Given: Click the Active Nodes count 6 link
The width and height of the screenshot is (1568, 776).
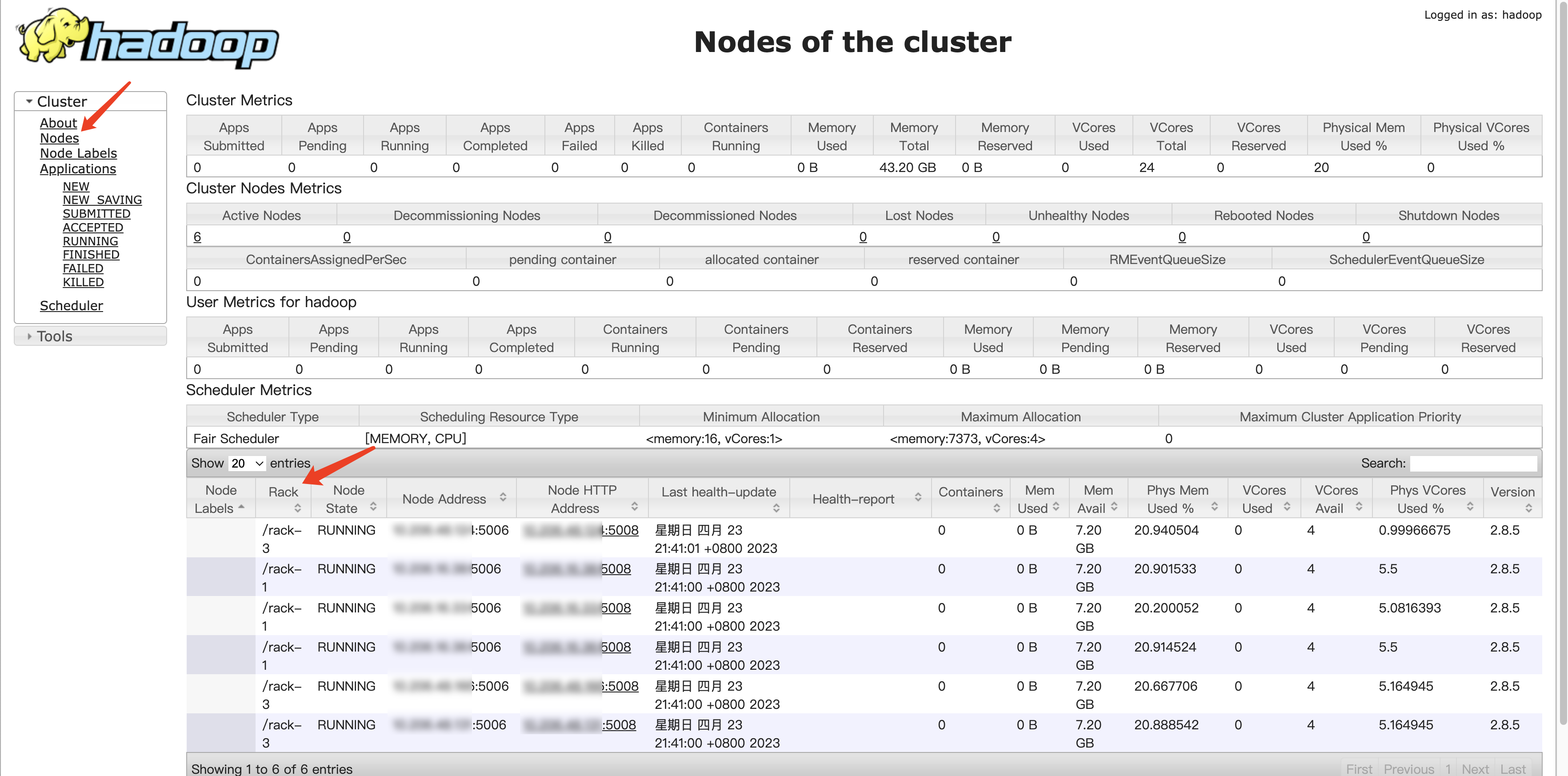Looking at the screenshot, I should tap(197, 237).
